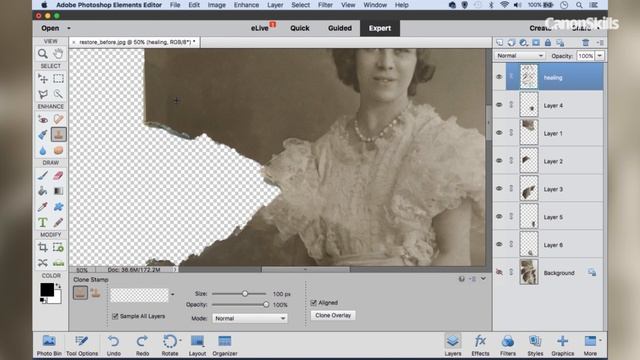Select the Rectangular Marquee tool

[x=58, y=78]
